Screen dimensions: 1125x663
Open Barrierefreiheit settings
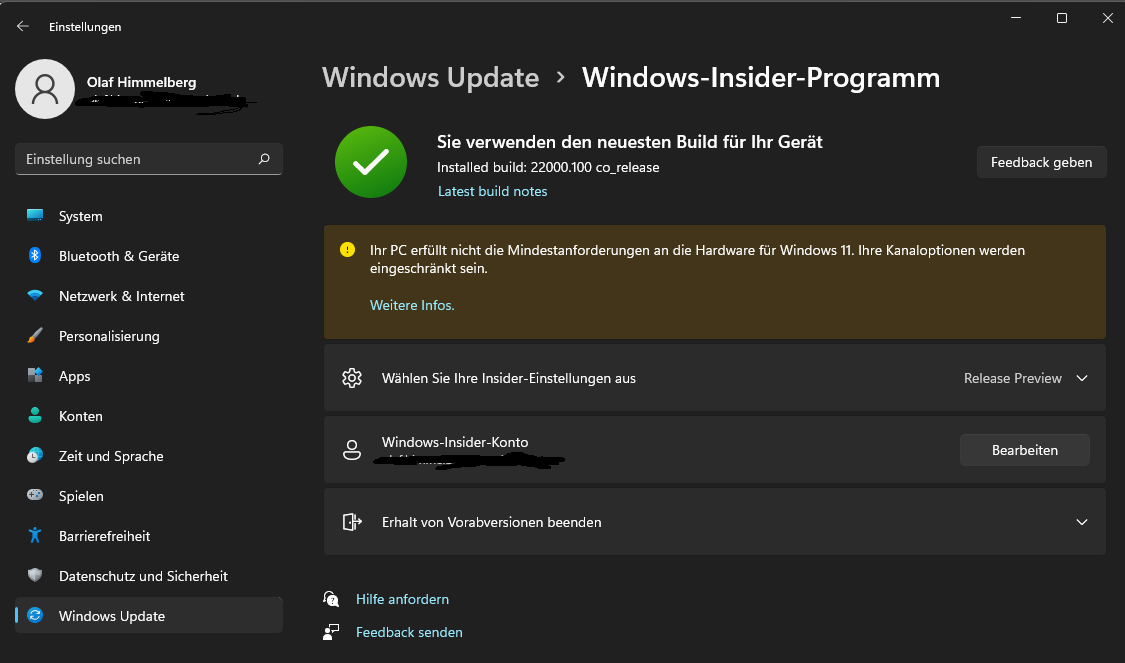tap(149, 536)
